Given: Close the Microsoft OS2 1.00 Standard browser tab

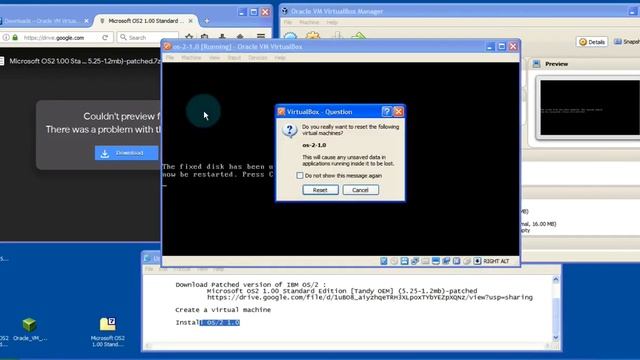Looking at the screenshot, I should coord(192,21).
